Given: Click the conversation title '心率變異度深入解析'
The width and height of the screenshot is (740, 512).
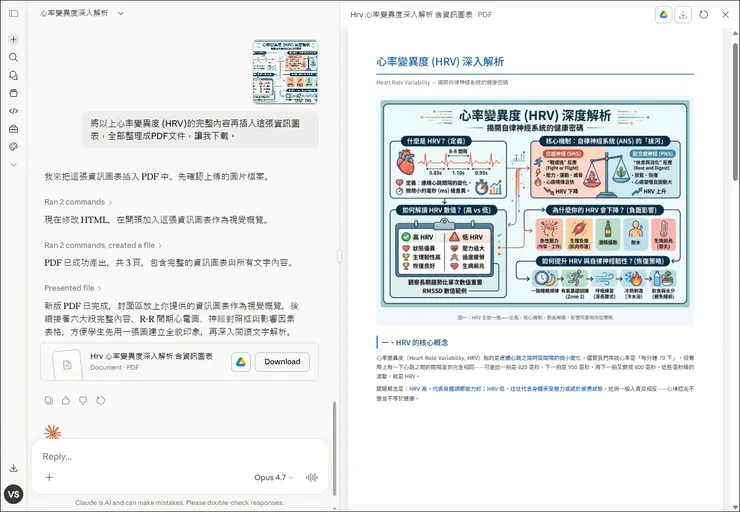Looking at the screenshot, I should pos(74,13).
